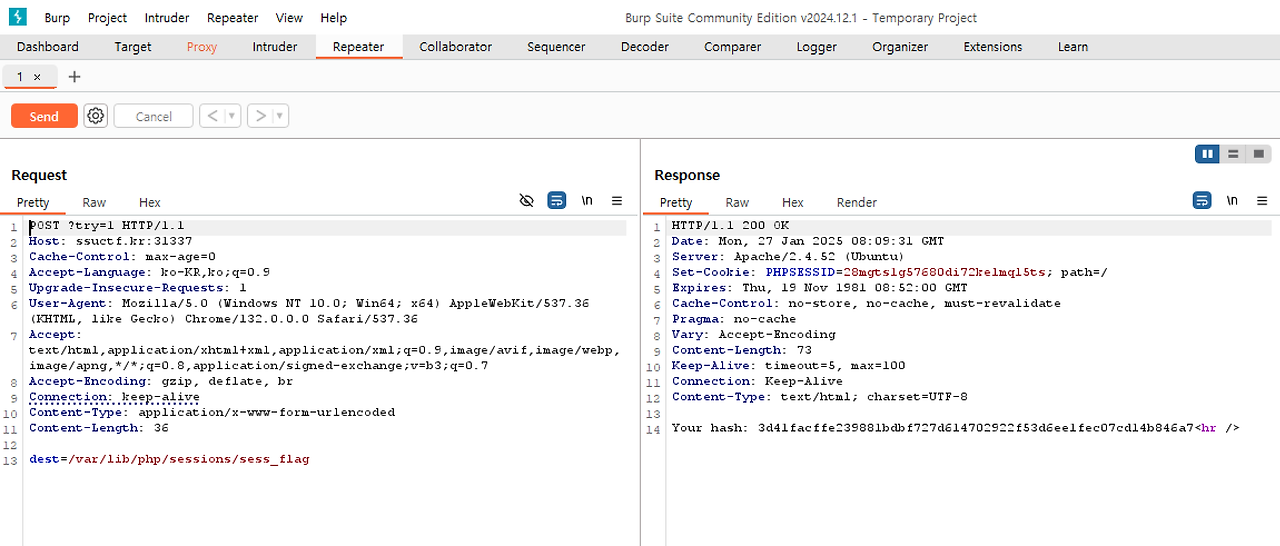Screen dimensions: 1280x546
Task: Show Response newline characters \n toggle
Action: 1232,201
